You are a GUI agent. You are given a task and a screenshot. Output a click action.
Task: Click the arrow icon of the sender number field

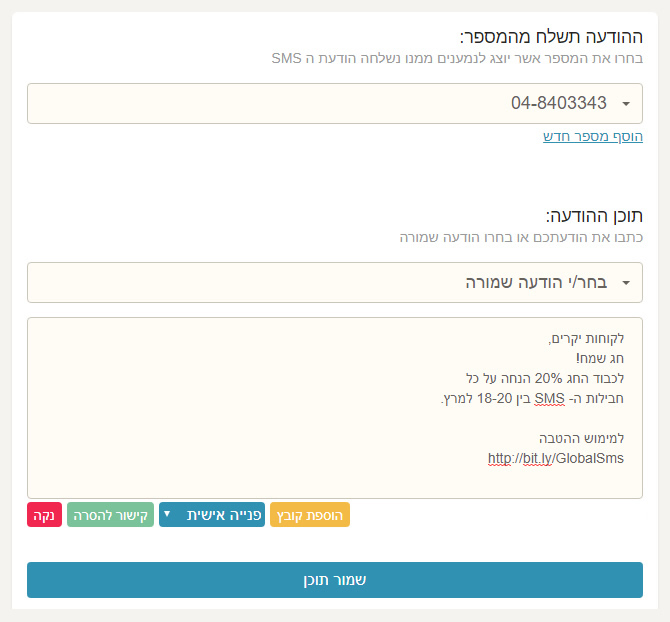(x=626, y=104)
